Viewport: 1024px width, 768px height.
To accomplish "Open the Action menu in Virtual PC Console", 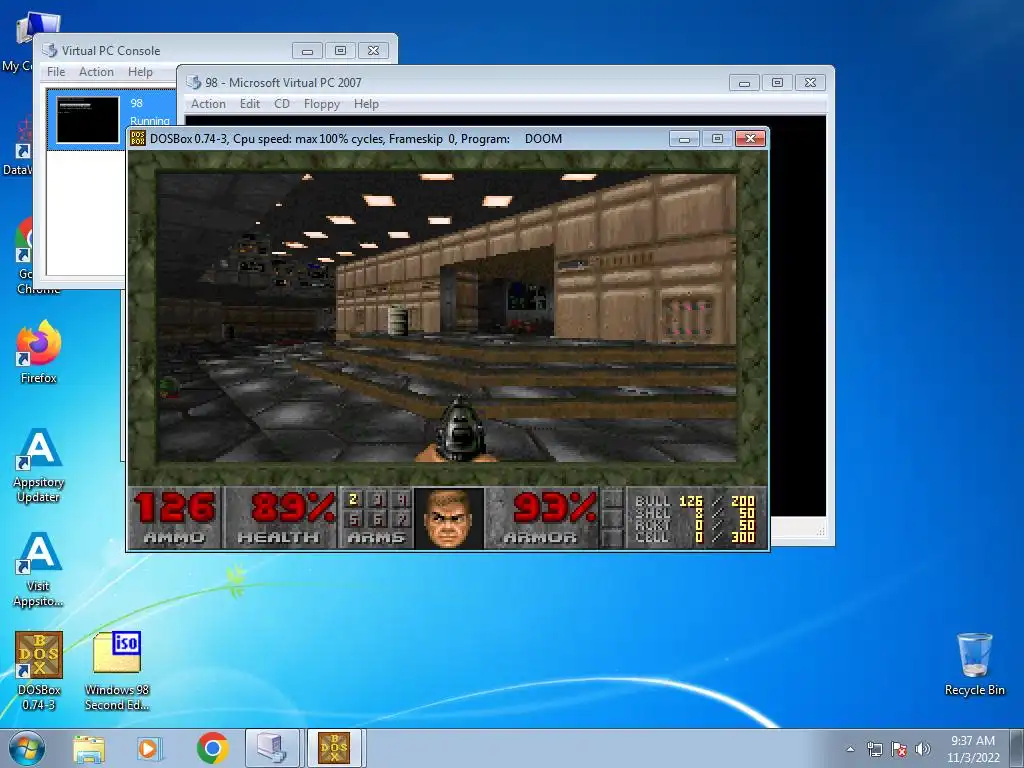I will click(96, 72).
